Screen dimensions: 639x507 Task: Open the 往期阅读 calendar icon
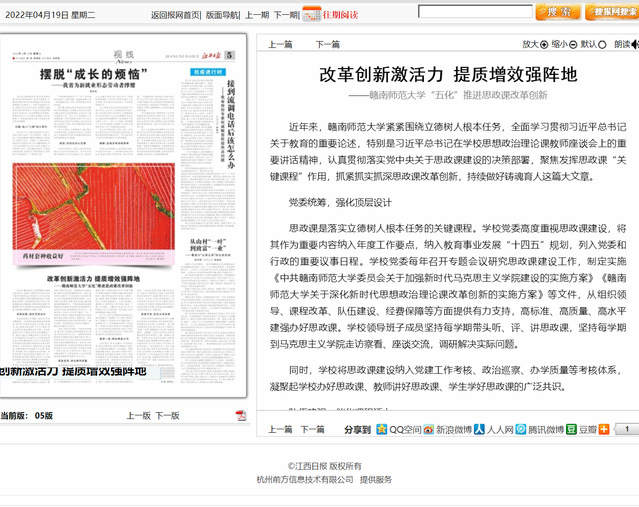[x=312, y=14]
